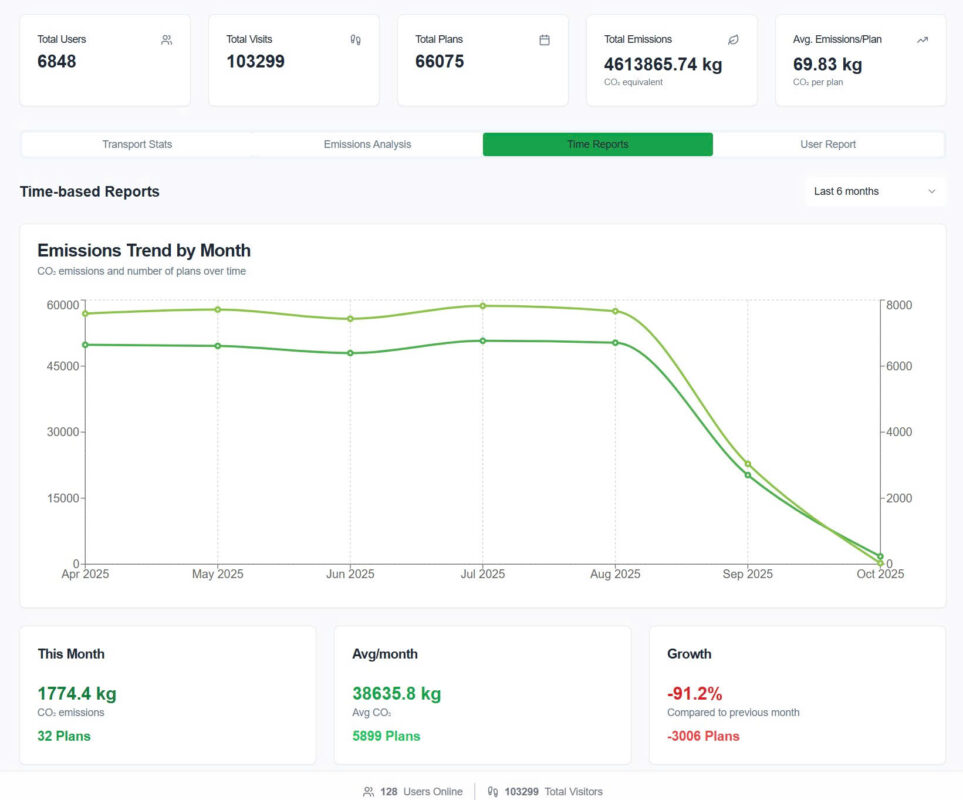963x800 pixels.
Task: Select the Time Reports tab
Action: (x=597, y=144)
